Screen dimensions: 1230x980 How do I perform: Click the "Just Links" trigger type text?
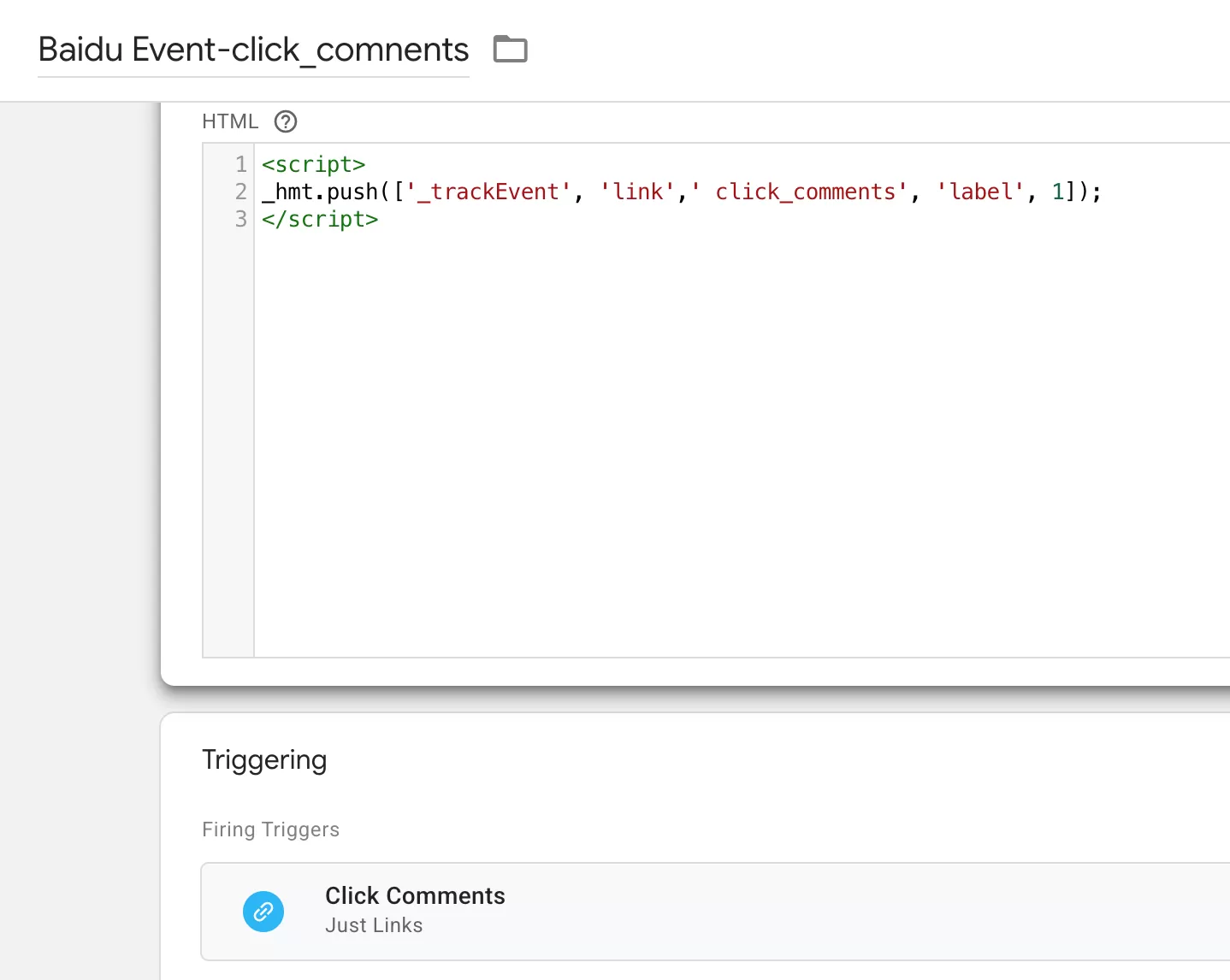[374, 925]
